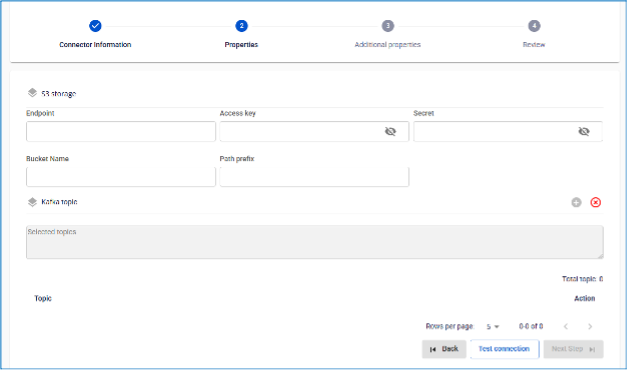This screenshot has width=628, height=370.
Task: Click the Topic column header
Action: click(43, 298)
